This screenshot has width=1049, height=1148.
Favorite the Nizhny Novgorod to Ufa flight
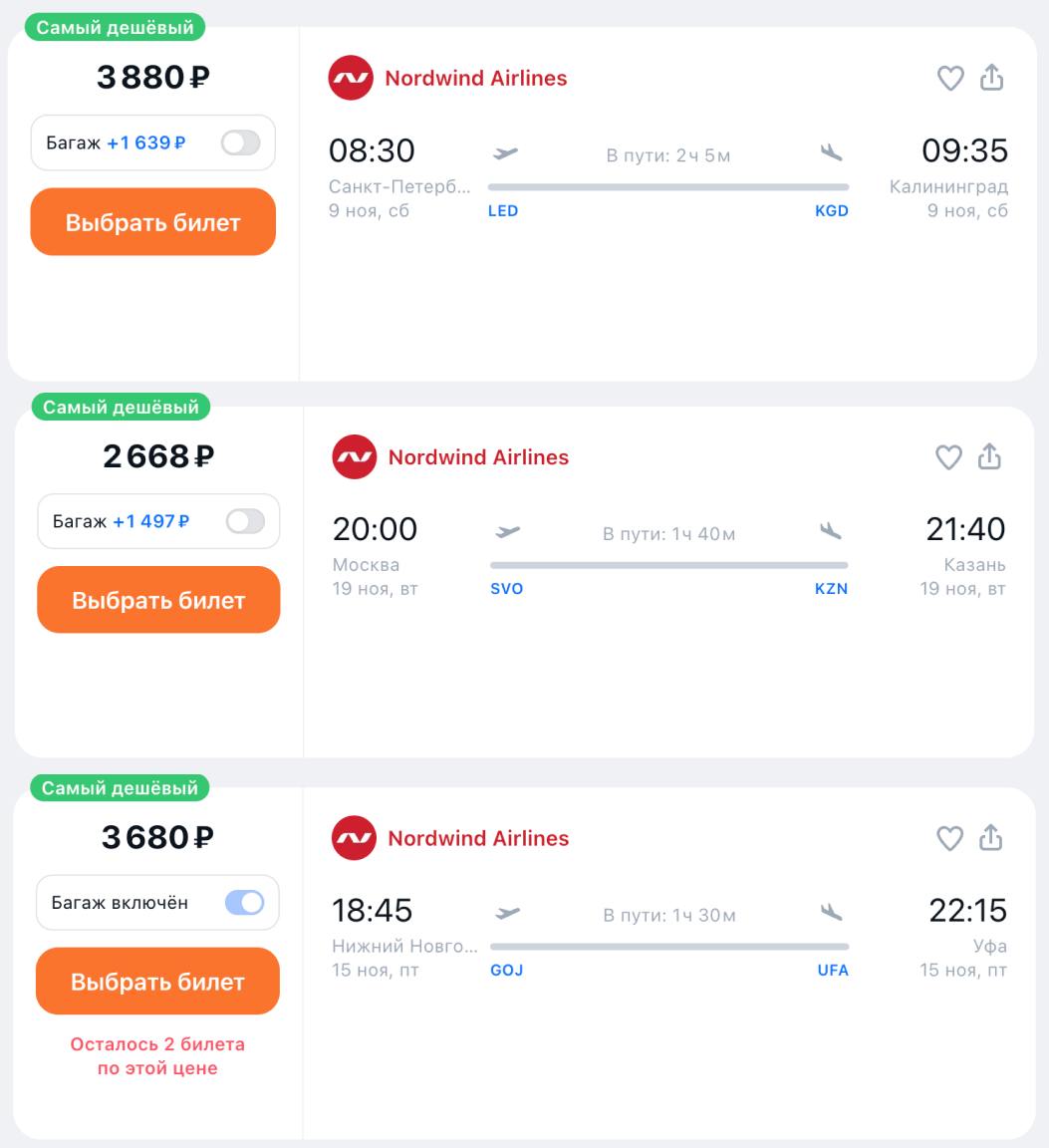pos(950,838)
